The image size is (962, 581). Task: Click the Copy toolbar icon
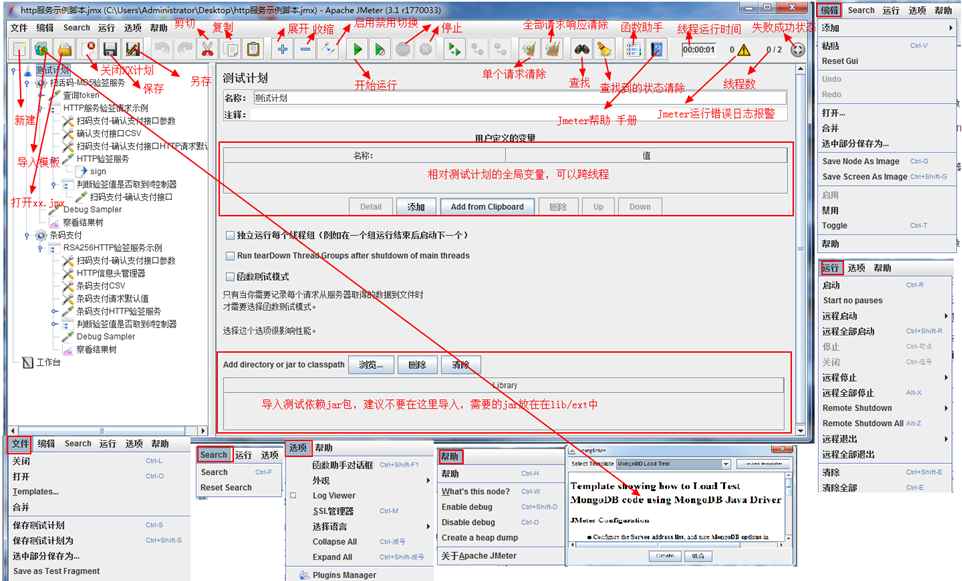point(231,49)
